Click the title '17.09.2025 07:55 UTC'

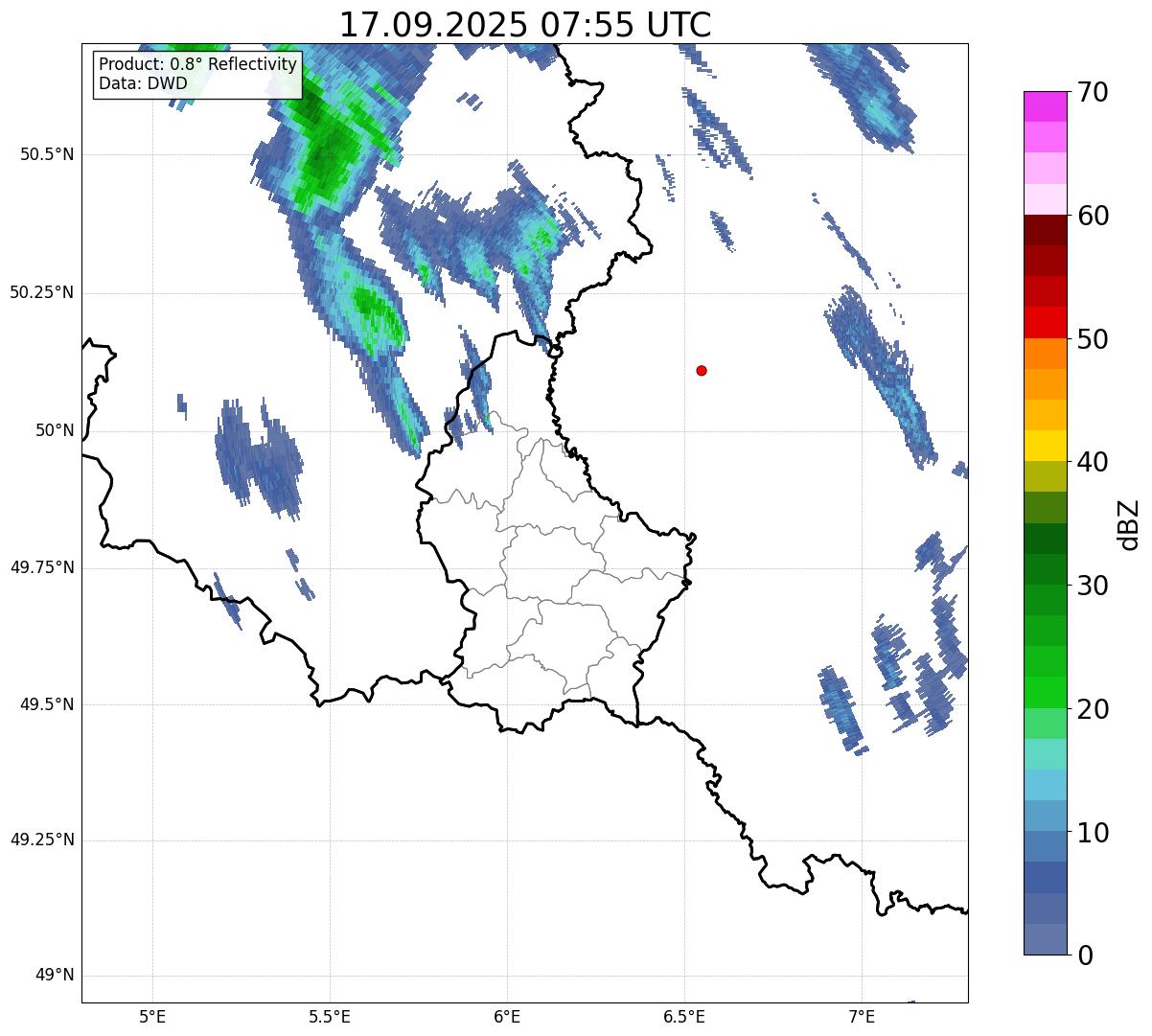[x=525, y=24]
